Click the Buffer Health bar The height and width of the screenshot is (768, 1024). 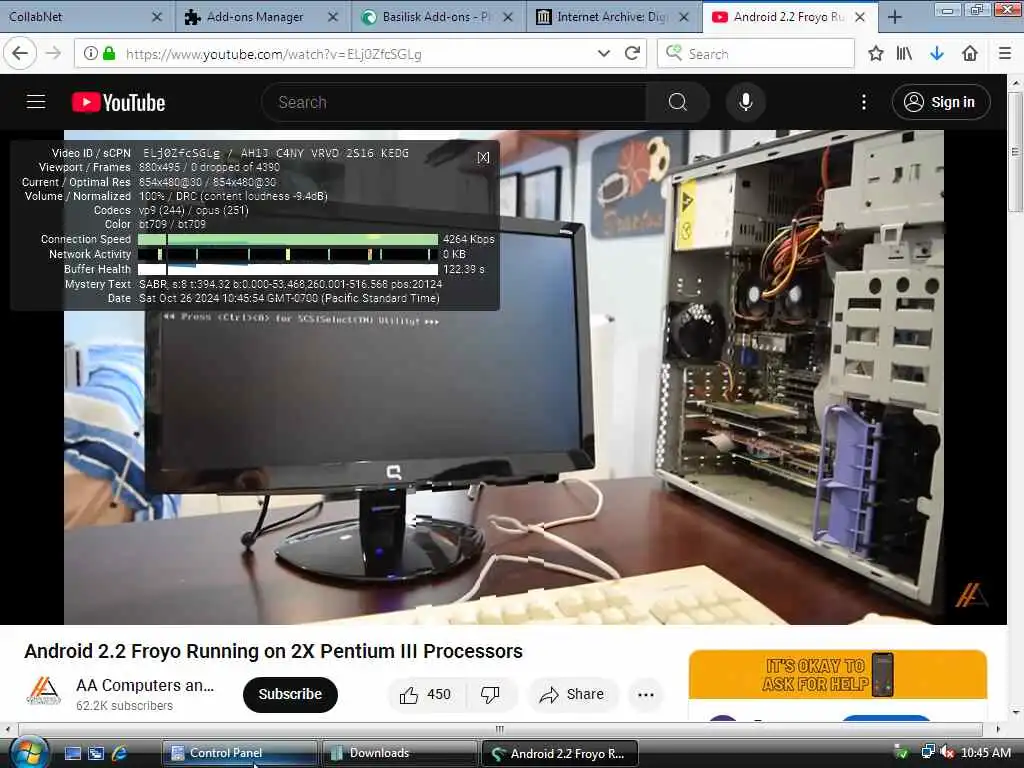[x=288, y=269]
